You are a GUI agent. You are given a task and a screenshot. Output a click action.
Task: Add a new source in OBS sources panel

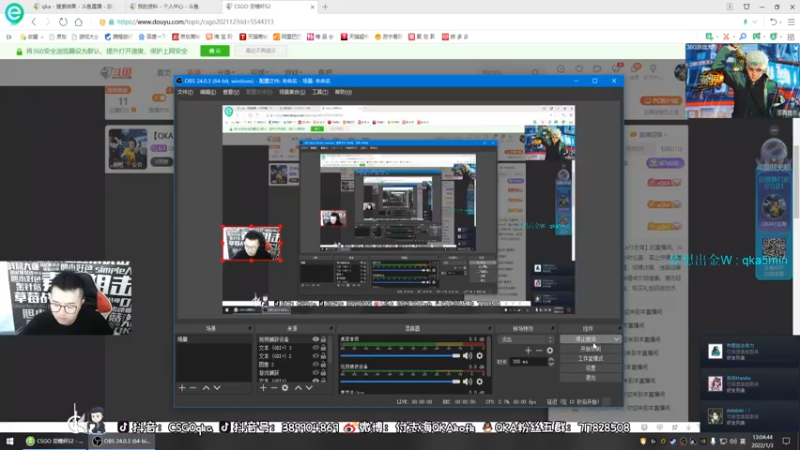263,388
